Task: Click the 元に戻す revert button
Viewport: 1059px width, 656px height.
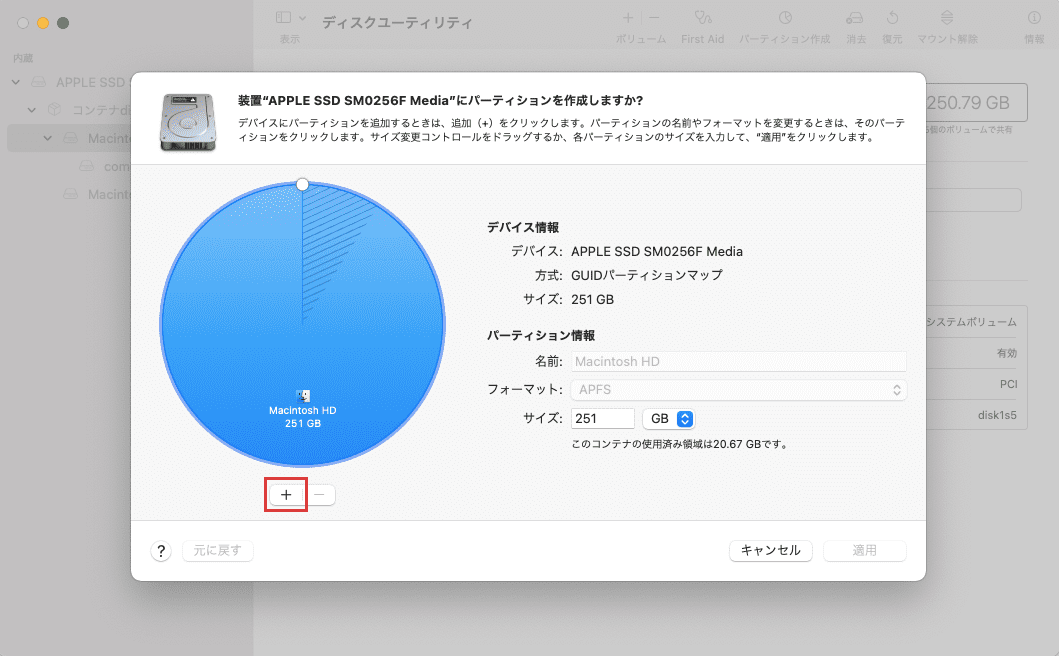Action: coord(217,551)
